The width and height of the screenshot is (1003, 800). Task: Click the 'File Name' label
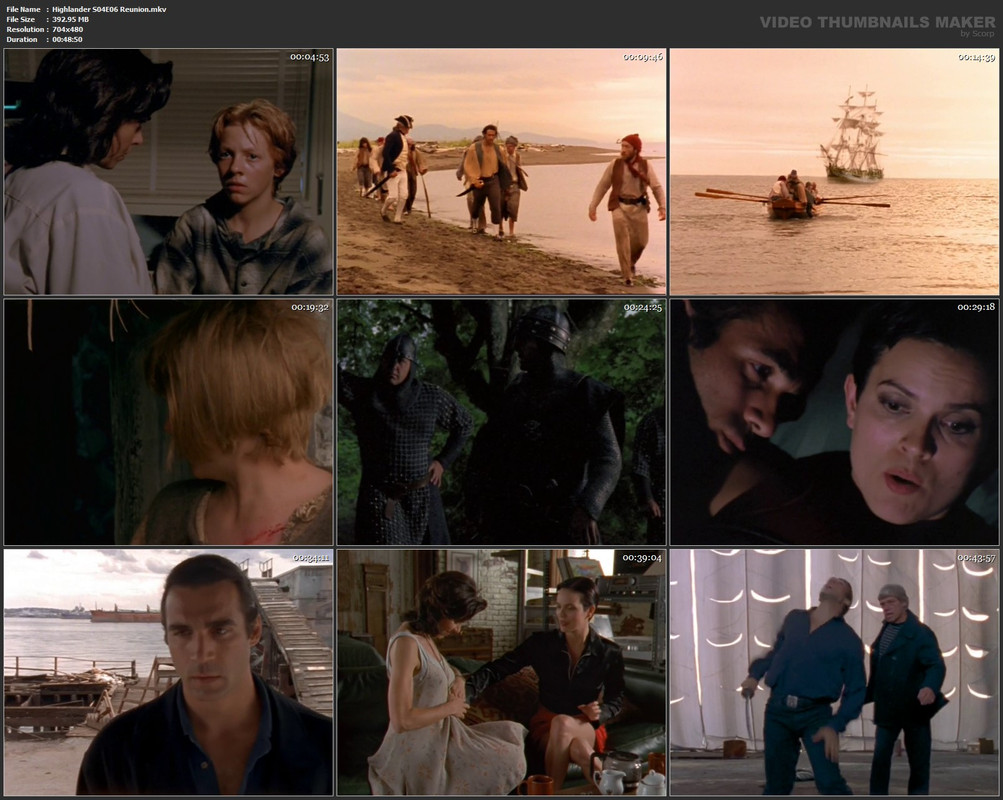23,10
